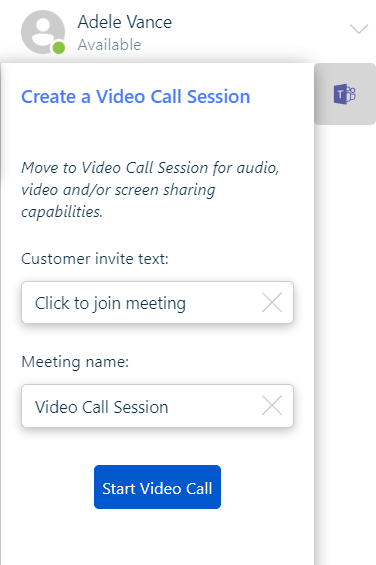Click the word 'capabilities' in the description
Viewport: 376px width, 565px height.
[61, 212]
